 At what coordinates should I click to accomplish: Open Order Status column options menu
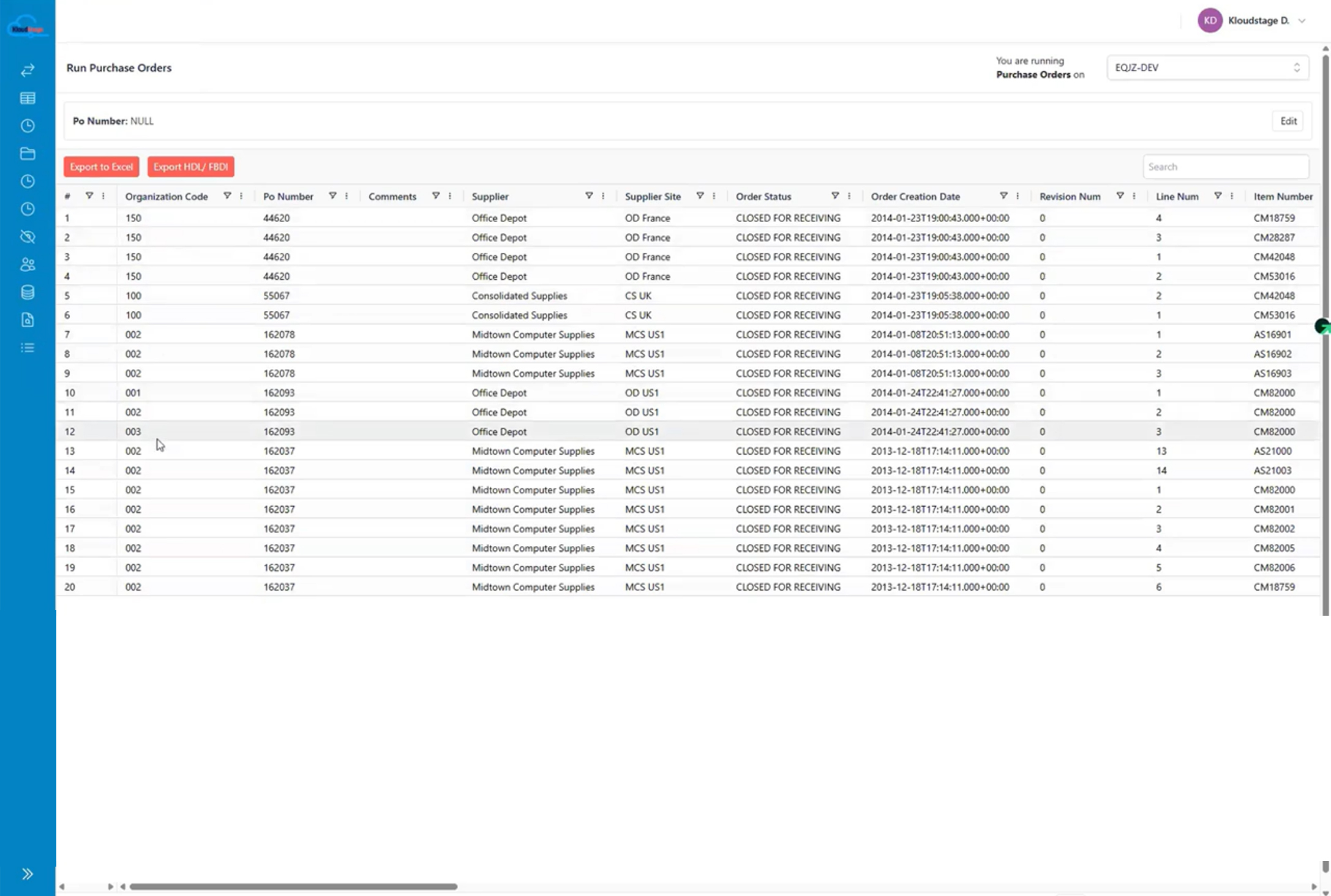point(849,196)
